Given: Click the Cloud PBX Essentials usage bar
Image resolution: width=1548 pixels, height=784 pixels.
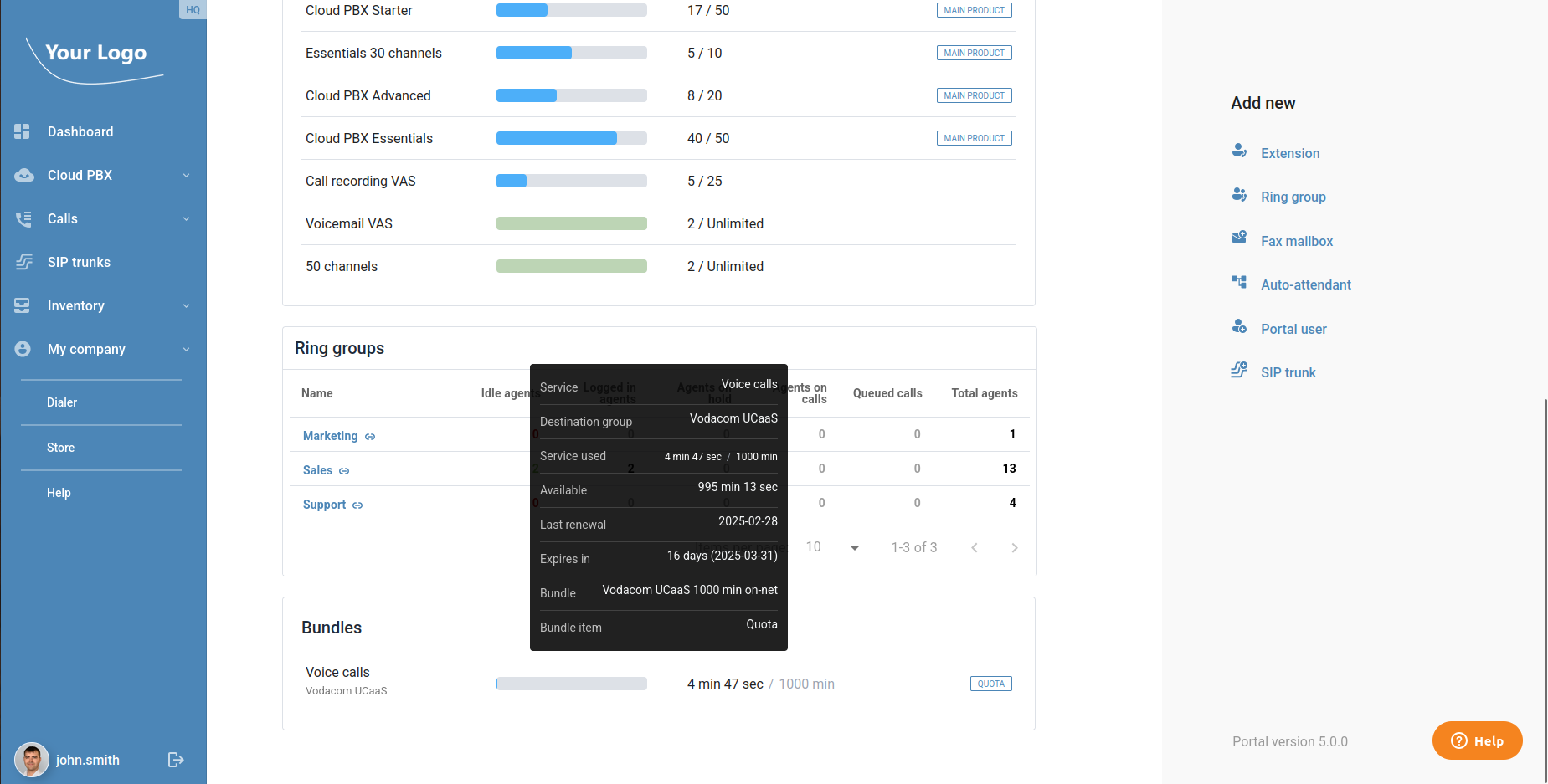Looking at the screenshot, I should point(571,138).
